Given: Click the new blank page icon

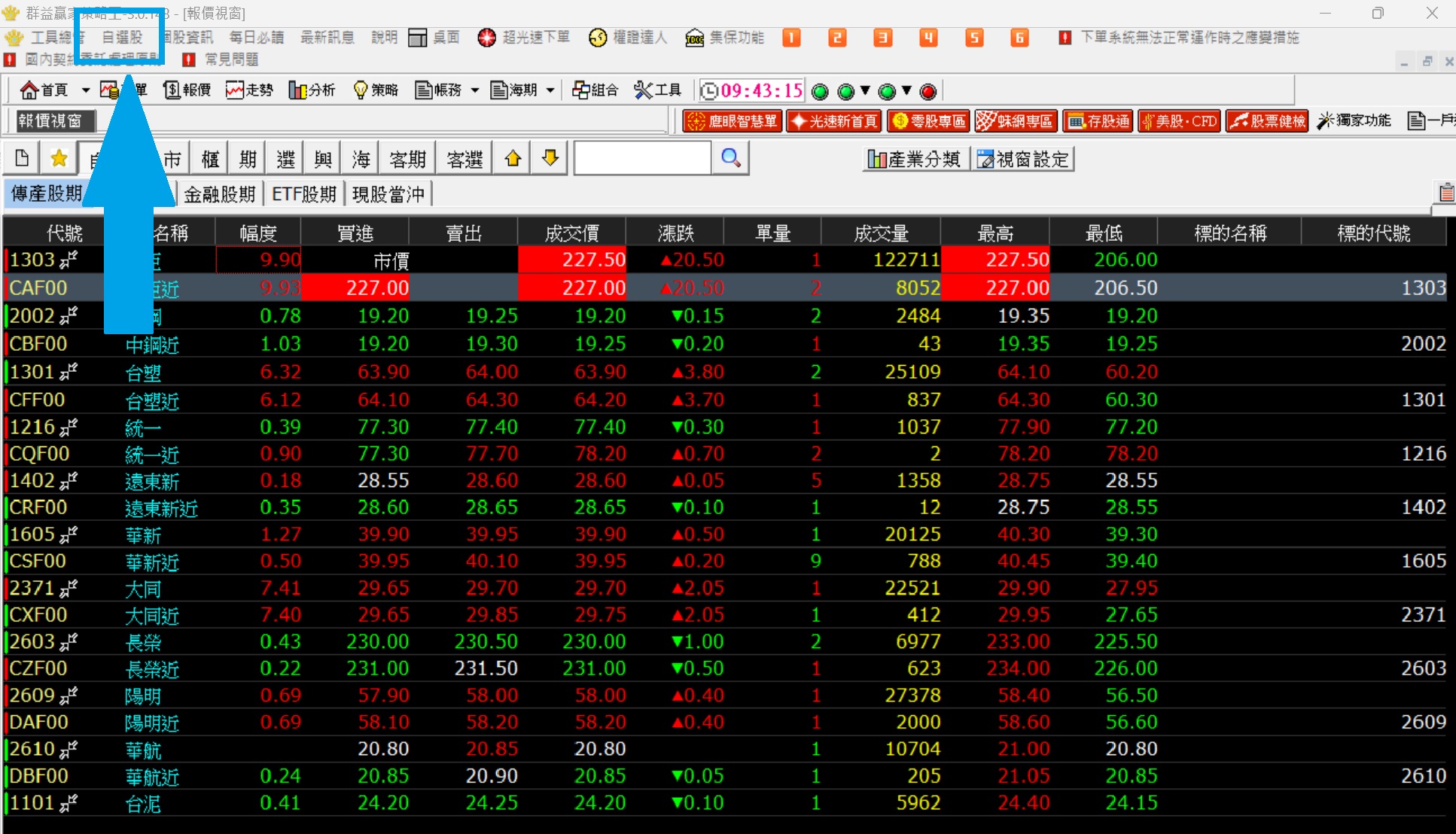Looking at the screenshot, I should click(x=22, y=158).
